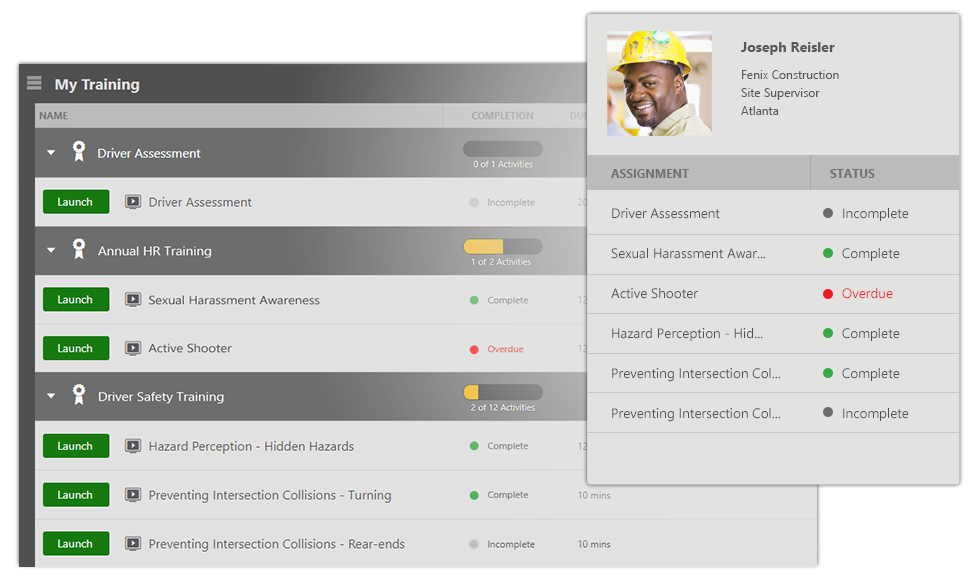Launch the Active Shooter training
Image resolution: width=975 pixels, height=583 pixels.
coord(75,348)
